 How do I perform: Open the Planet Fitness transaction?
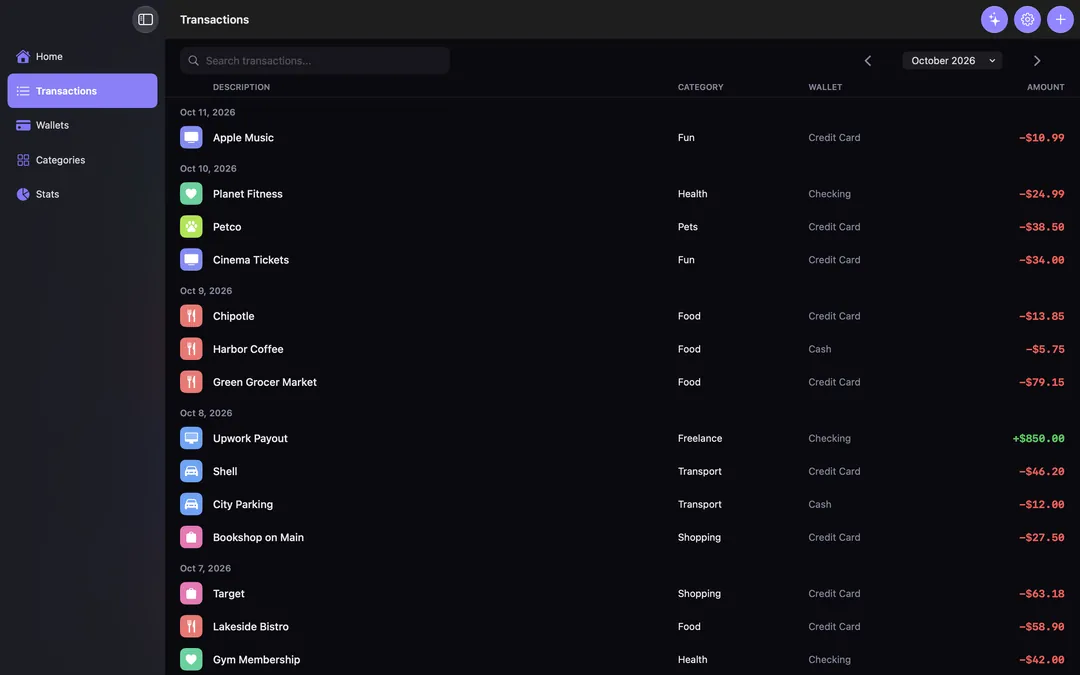click(622, 194)
